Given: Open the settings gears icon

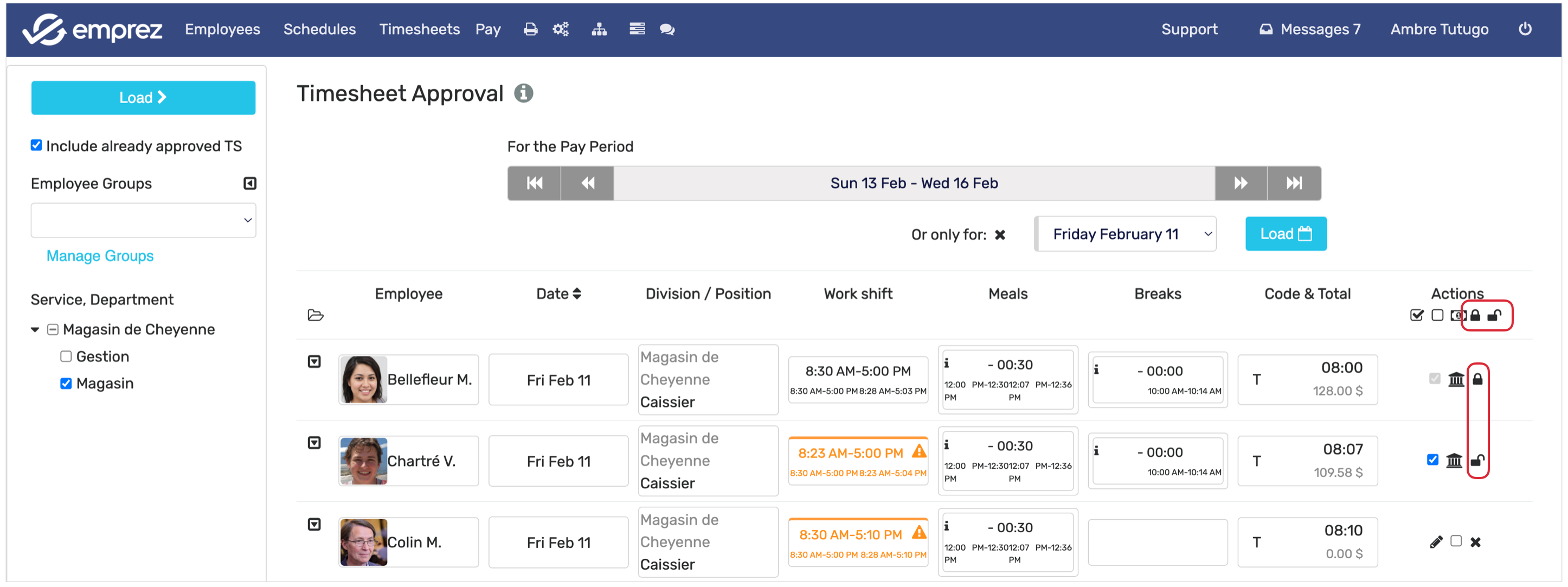Looking at the screenshot, I should 561,29.
